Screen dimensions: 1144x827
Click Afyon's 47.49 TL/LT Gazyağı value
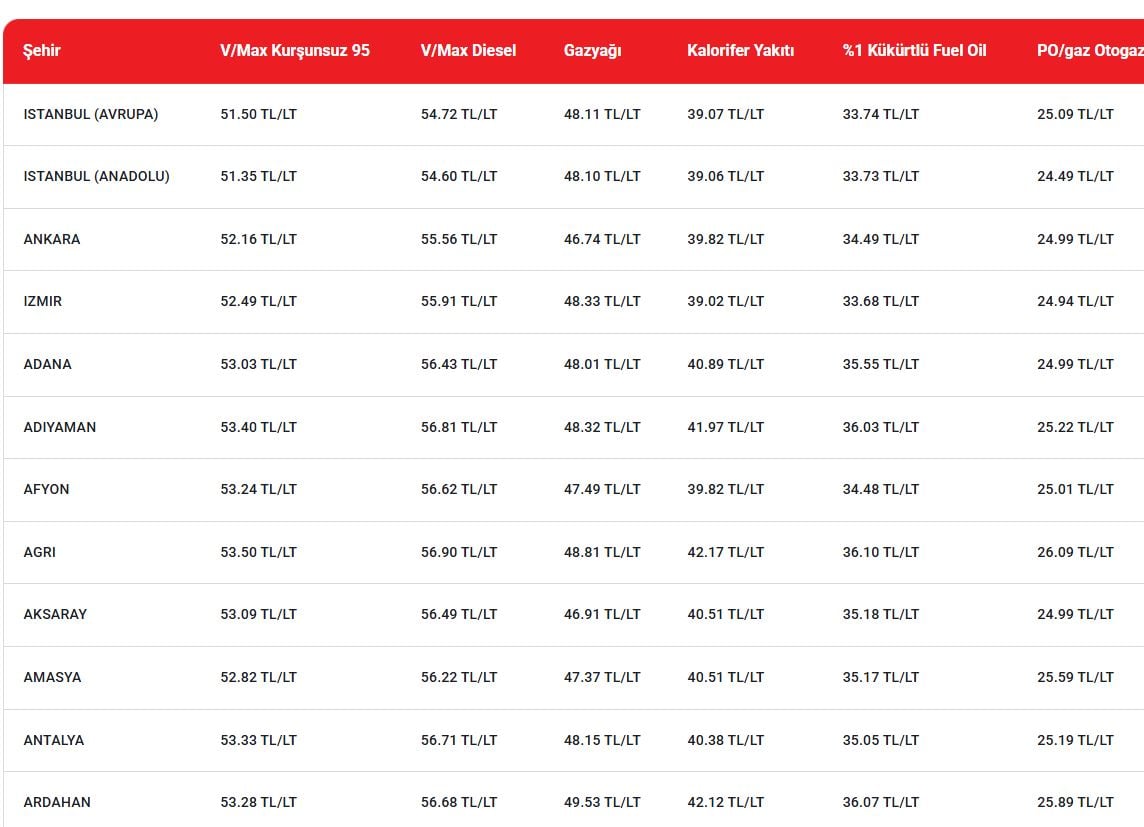602,489
